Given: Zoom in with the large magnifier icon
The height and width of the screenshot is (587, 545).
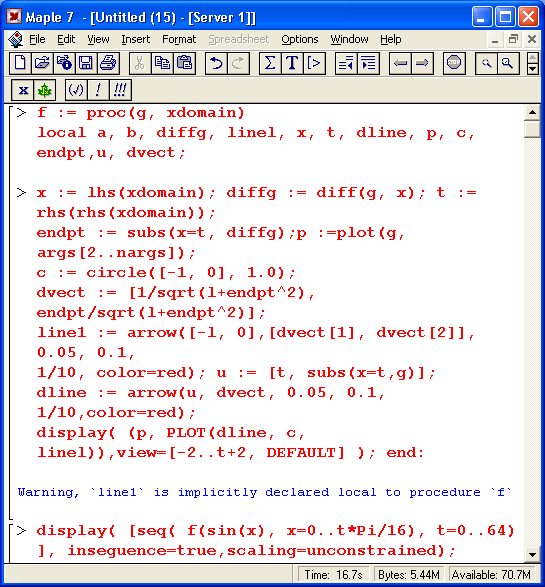Looking at the screenshot, I should (x=508, y=63).
